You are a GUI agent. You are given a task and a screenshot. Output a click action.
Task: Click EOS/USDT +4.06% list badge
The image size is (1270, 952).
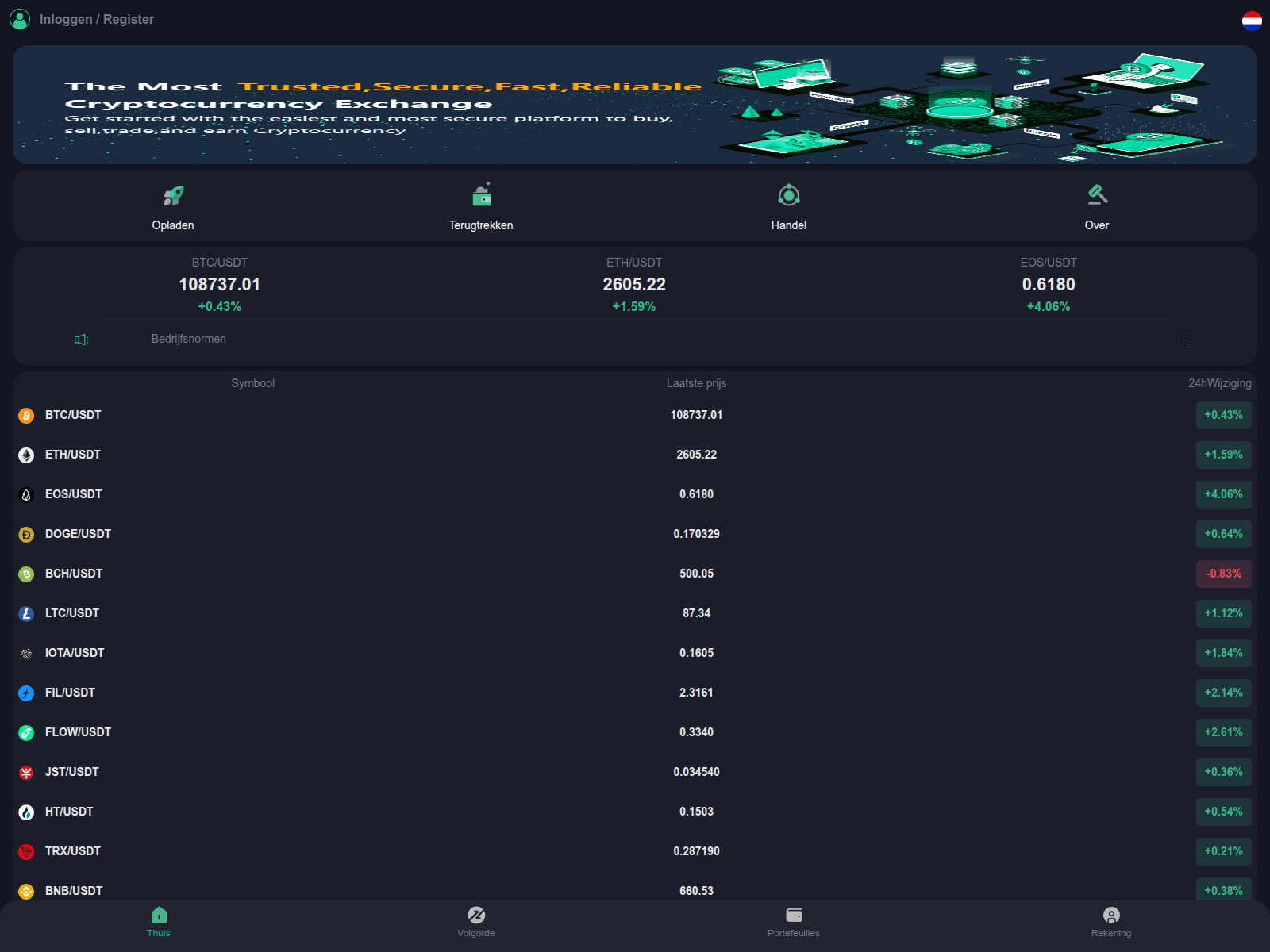(x=1224, y=494)
